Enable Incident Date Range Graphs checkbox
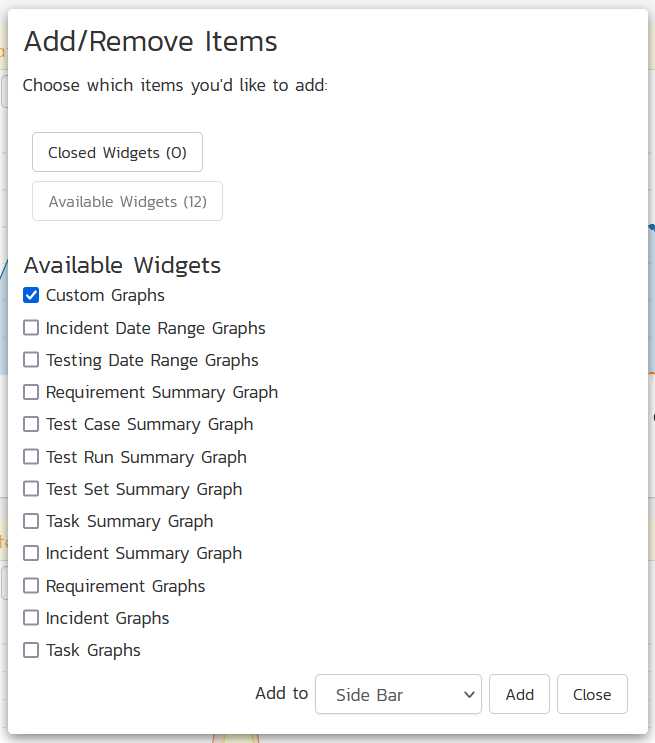Image resolution: width=655 pixels, height=743 pixels. pos(31,328)
